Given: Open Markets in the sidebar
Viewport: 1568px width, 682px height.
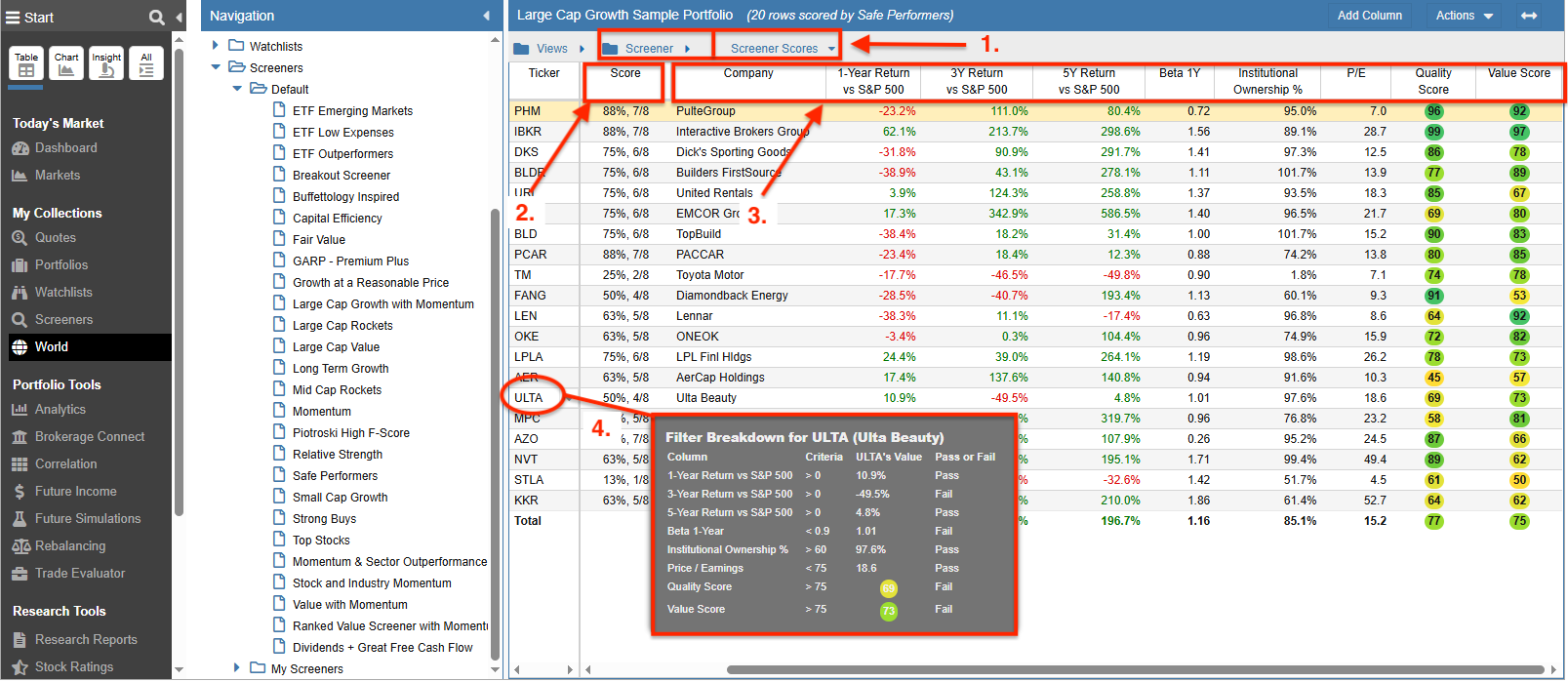Looking at the screenshot, I should (x=58, y=176).
